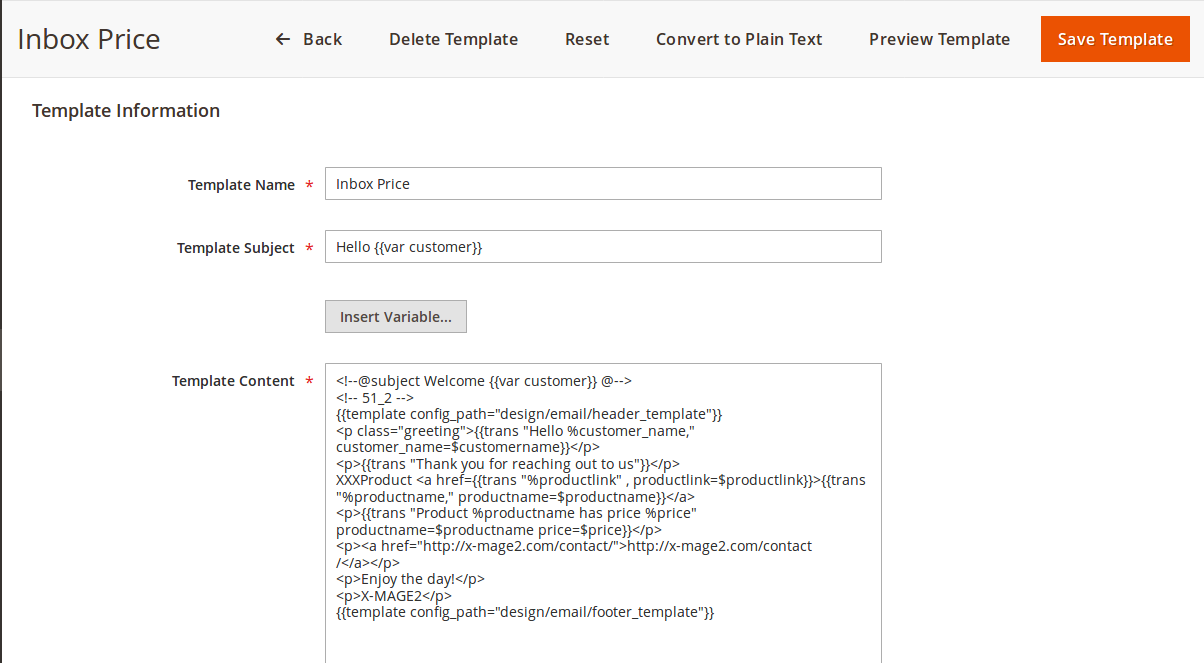Place cursor on the header_template line

[529, 414]
